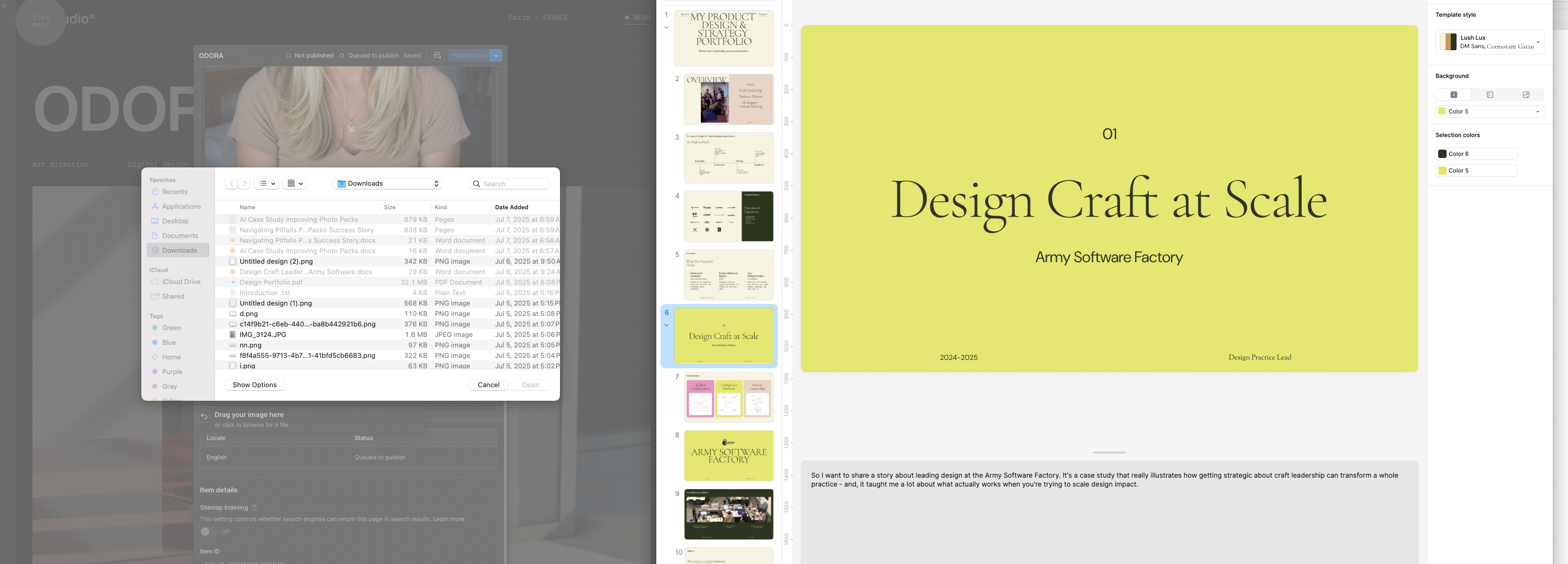This screenshot has height=564, width=1568.
Task: Open the list view options menu
Action: (x=266, y=183)
